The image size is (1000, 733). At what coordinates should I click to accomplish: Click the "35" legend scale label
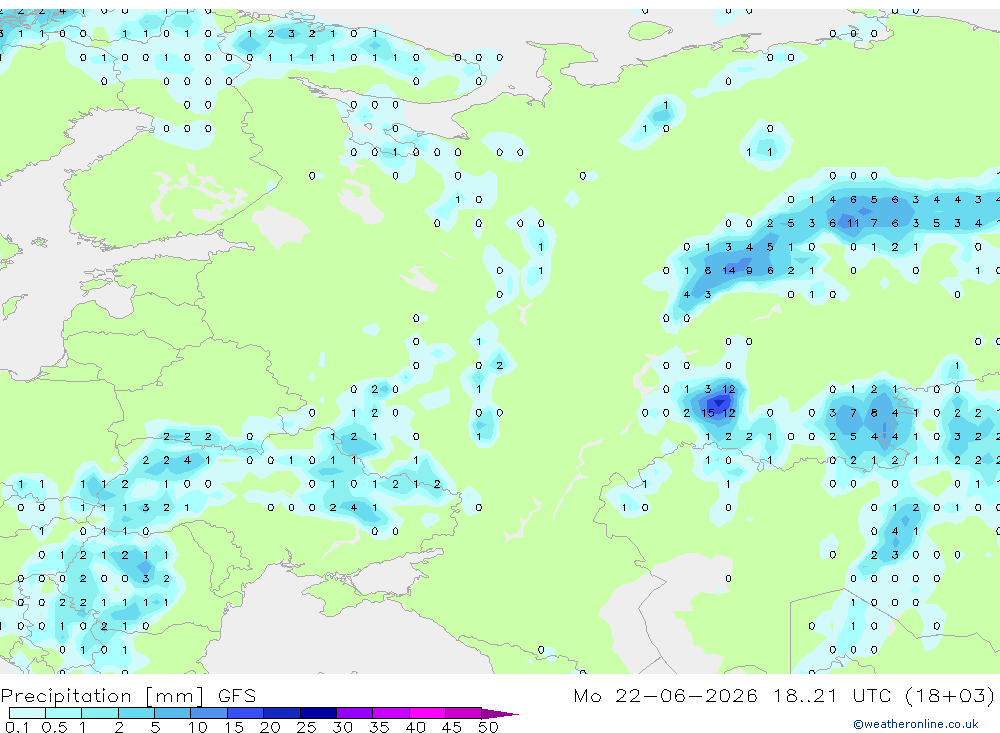tap(379, 727)
